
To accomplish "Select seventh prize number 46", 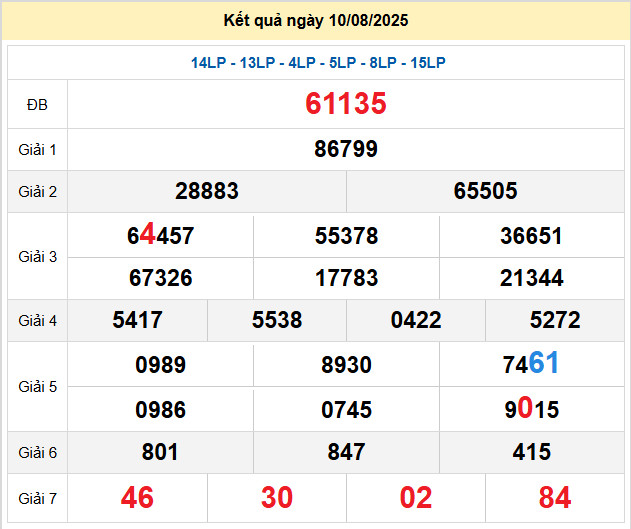I will point(137,498).
